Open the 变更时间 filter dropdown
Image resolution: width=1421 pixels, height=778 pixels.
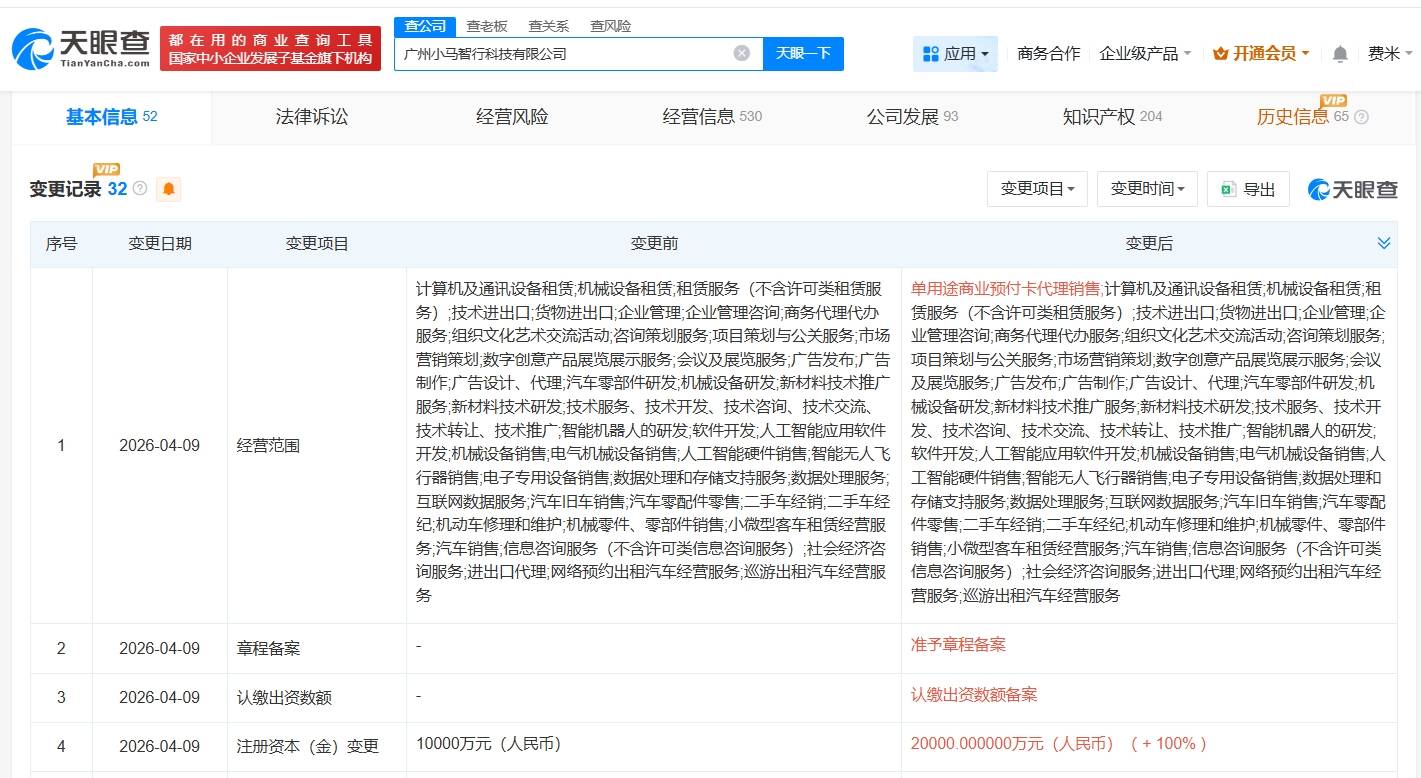click(1147, 189)
